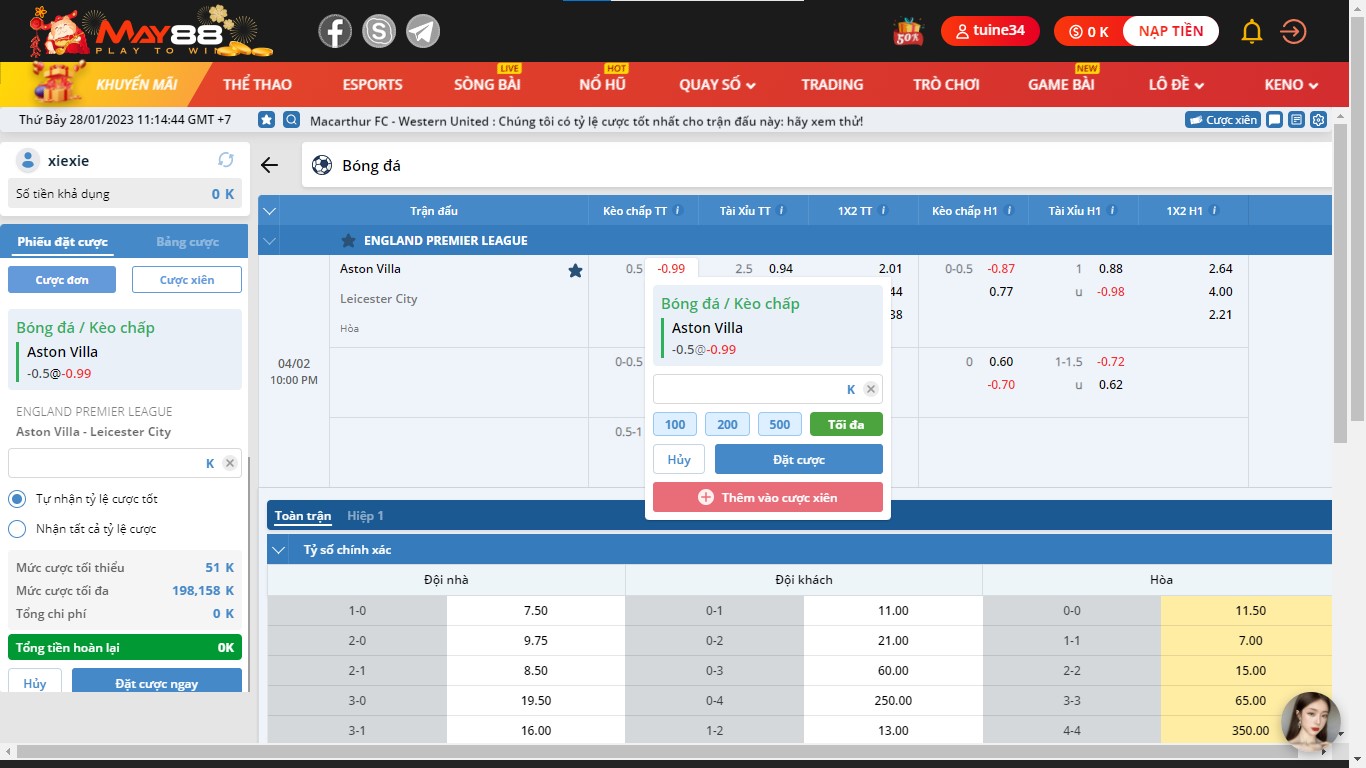
Task: Open the notification bell
Action: coord(1251,32)
